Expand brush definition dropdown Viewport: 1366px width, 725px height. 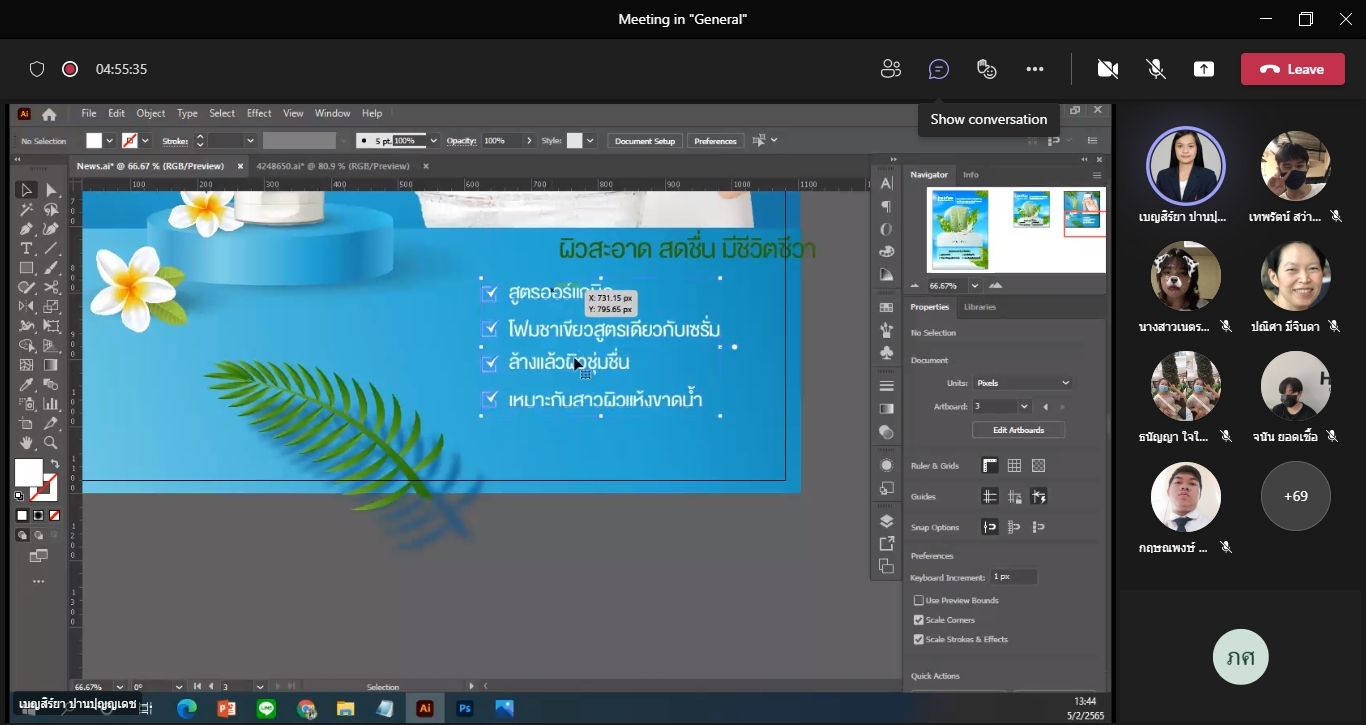tap(433, 141)
